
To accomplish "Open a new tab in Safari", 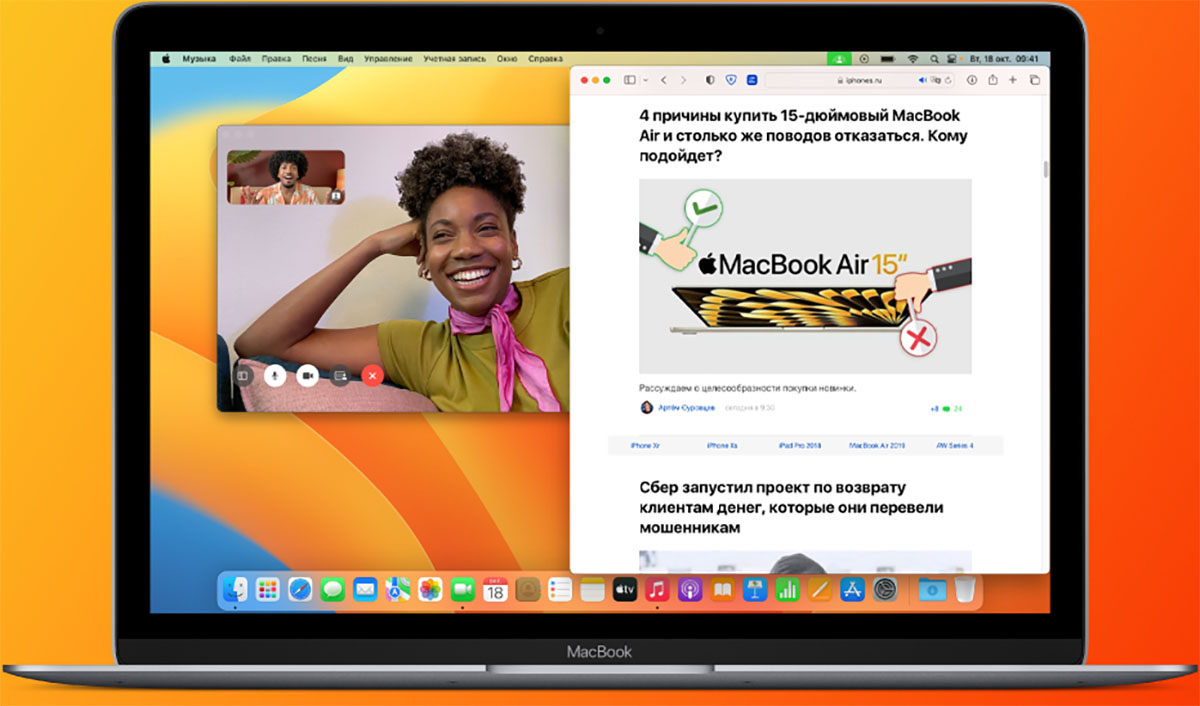I will 1013,80.
